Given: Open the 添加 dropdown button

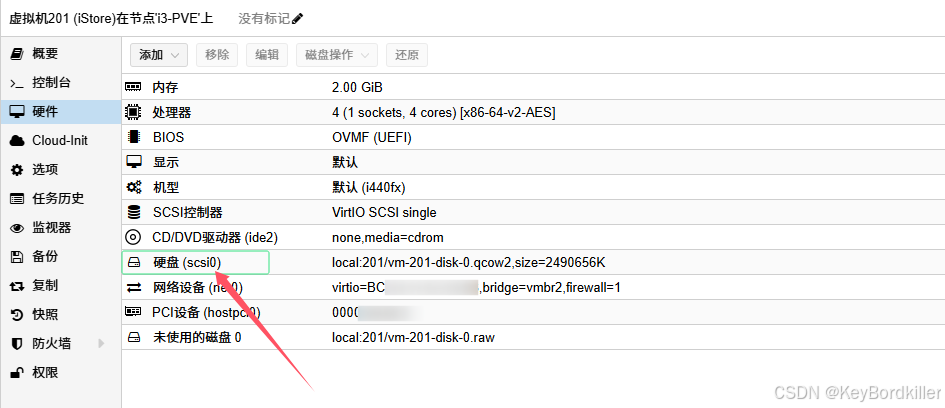Looking at the screenshot, I should 159,55.
